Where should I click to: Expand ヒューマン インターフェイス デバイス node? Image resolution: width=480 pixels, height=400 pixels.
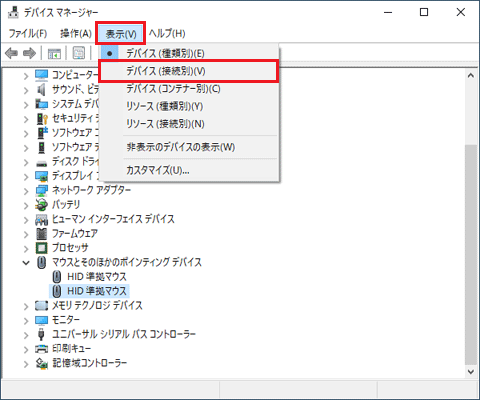[x=26, y=219]
